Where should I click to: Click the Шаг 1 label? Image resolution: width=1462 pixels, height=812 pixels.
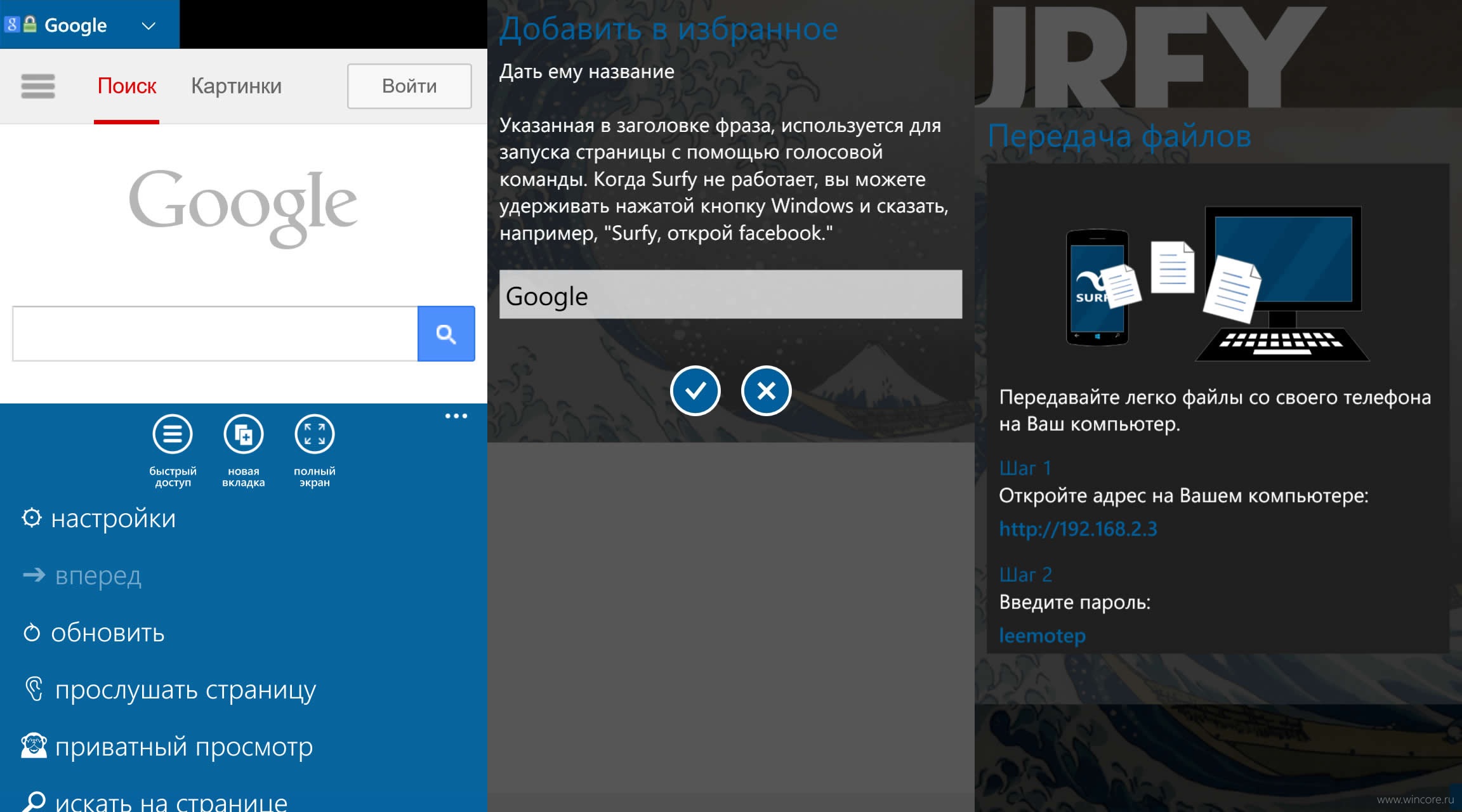coord(1025,468)
